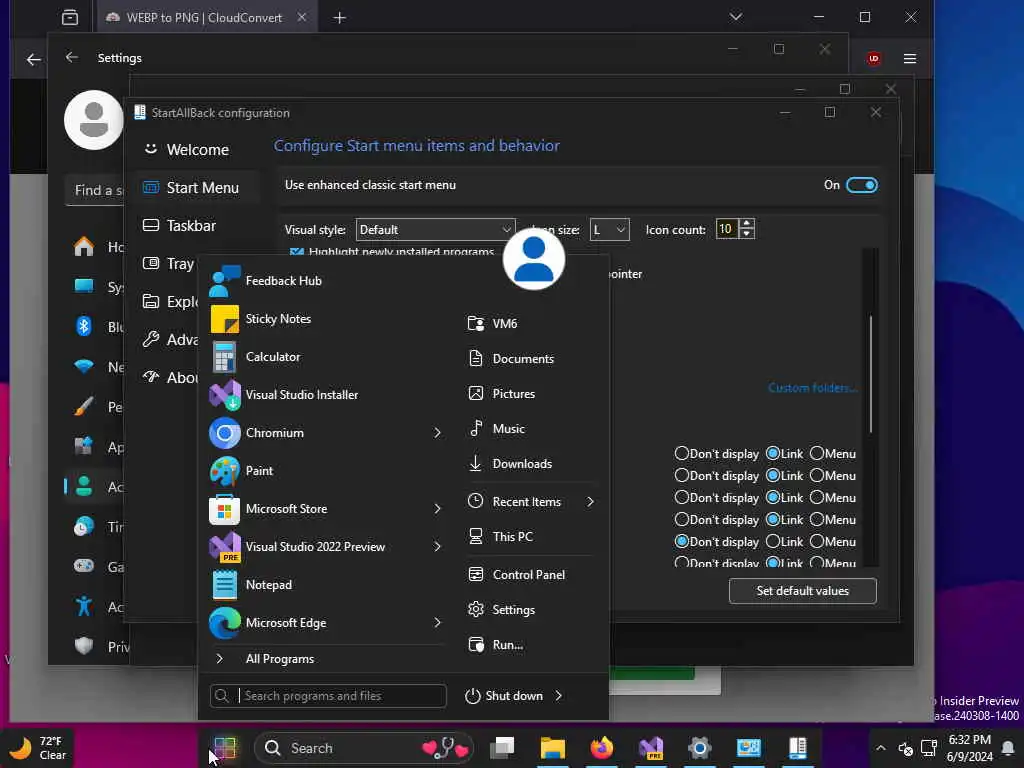Screen dimensions: 1024x768
Task: Click the user avatar atop the start menu
Action: point(534,259)
